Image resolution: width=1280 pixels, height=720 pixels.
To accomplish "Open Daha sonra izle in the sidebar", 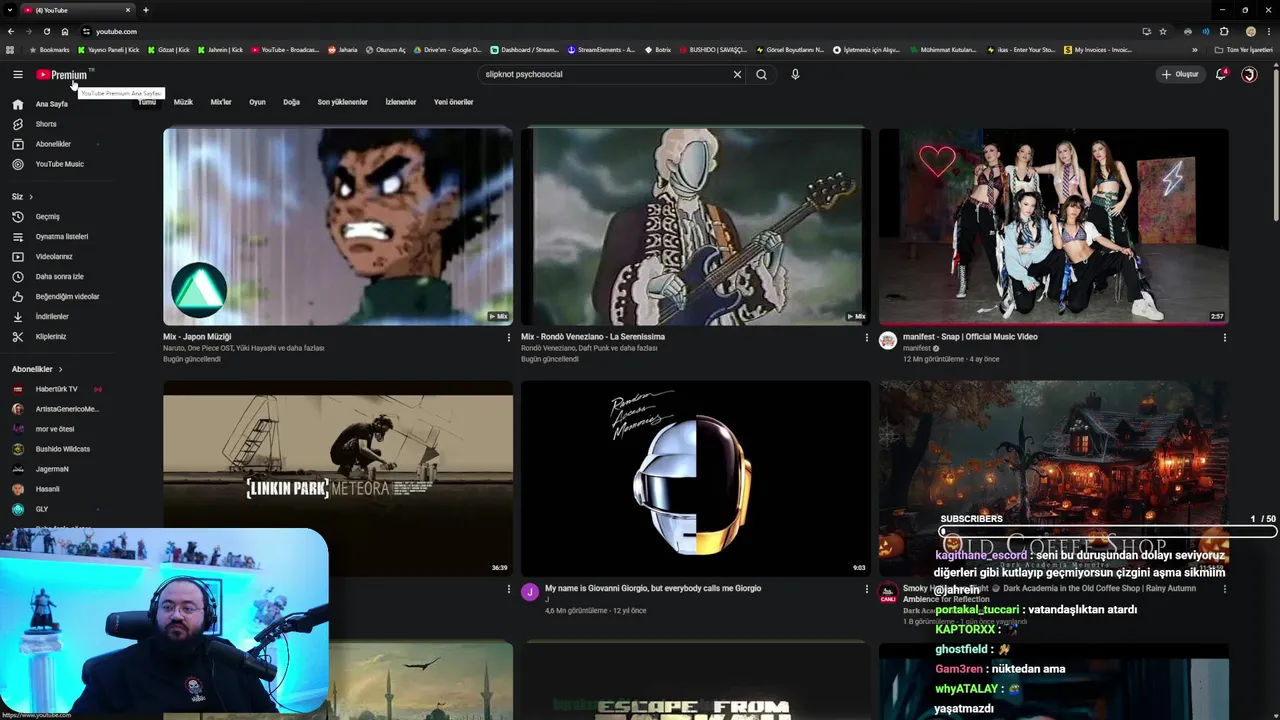I will pyautogui.click(x=60, y=276).
